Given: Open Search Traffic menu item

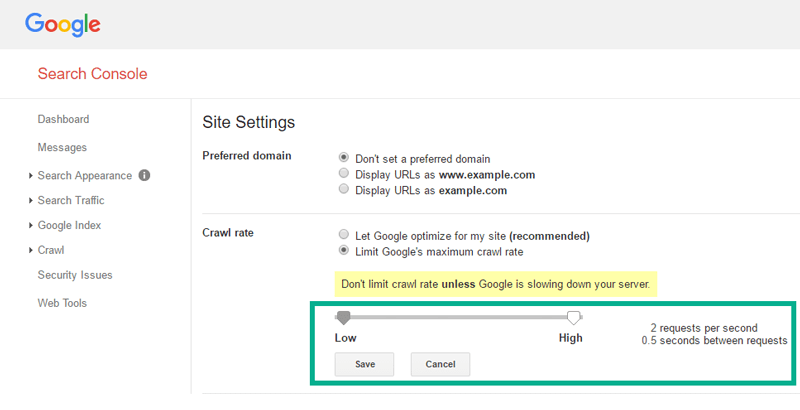Looking at the screenshot, I should [71, 200].
